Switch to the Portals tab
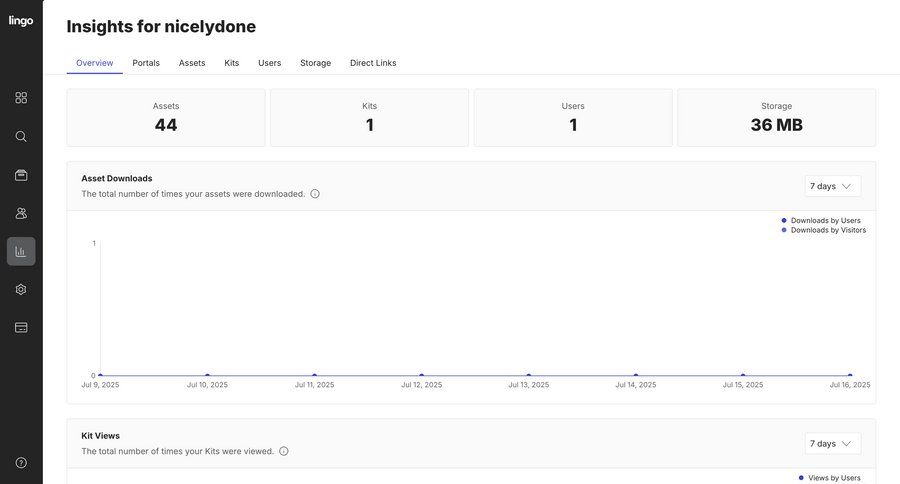 coord(146,63)
